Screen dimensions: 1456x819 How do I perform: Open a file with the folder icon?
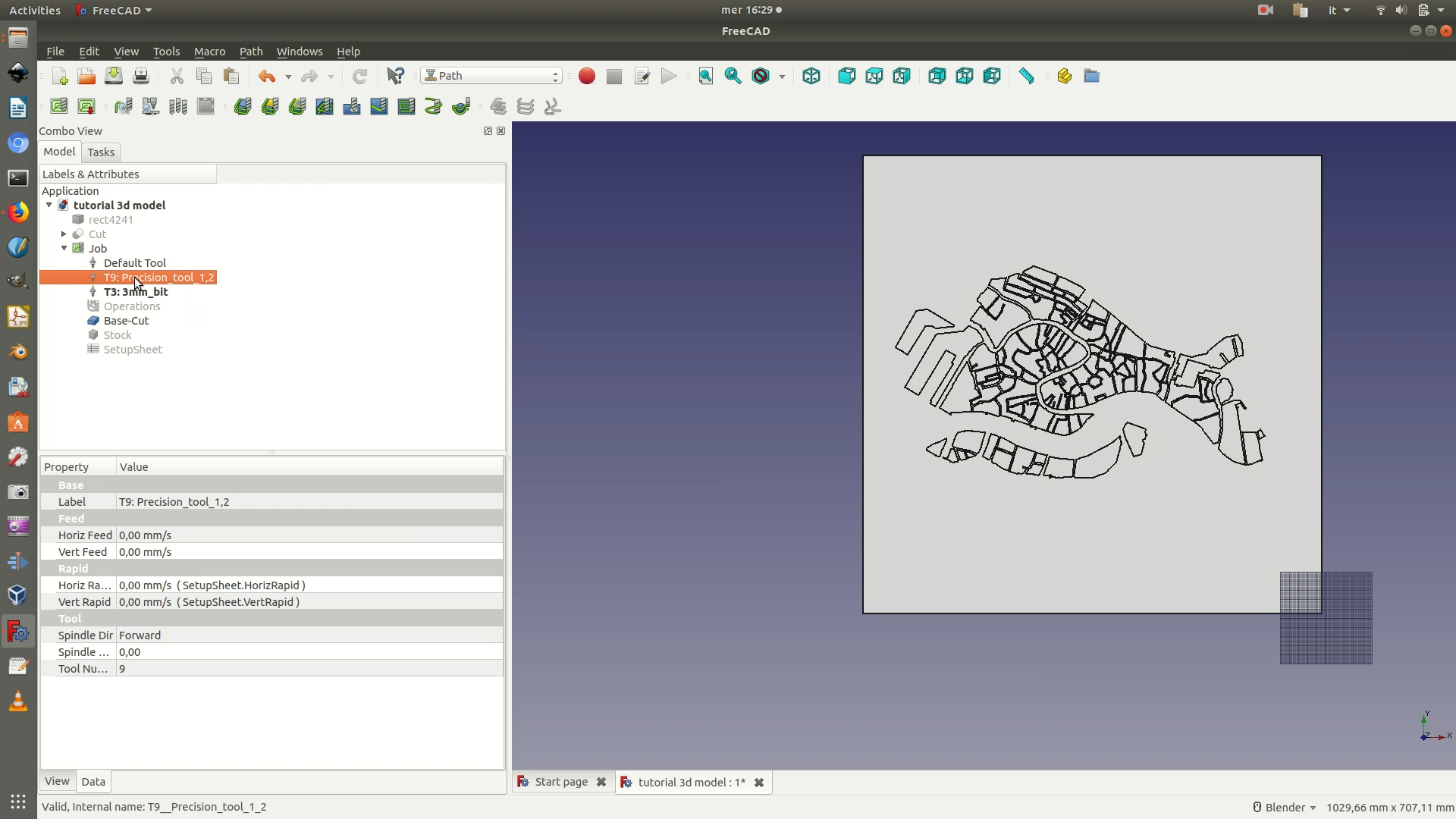point(86,76)
